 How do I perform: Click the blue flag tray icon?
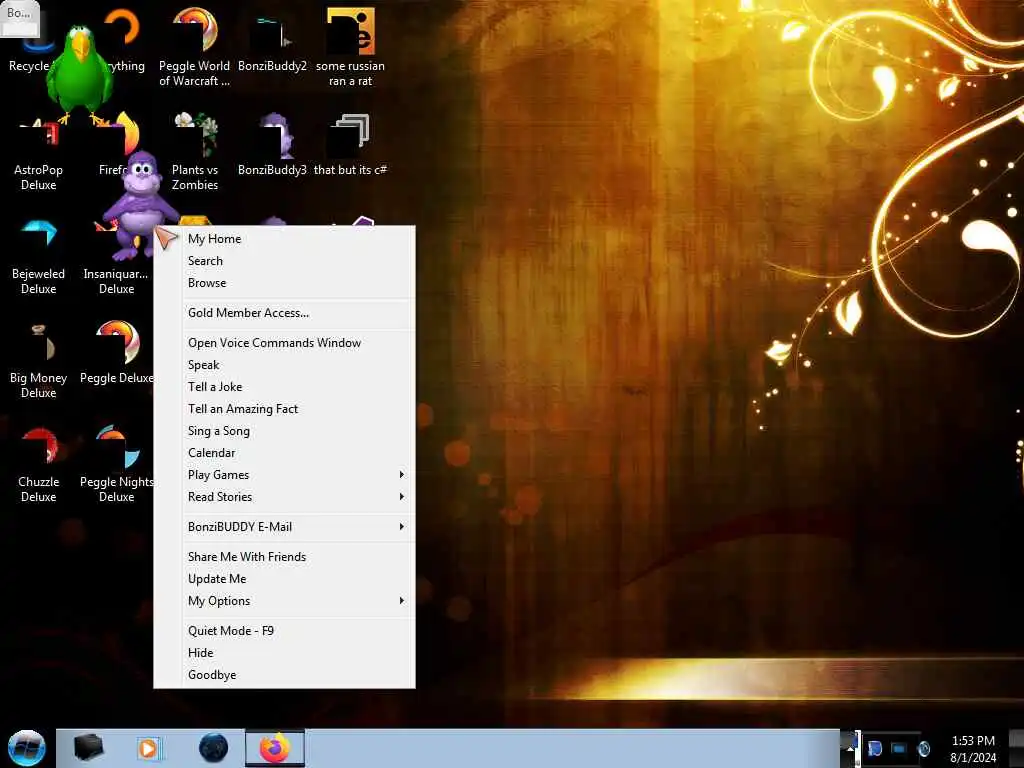click(875, 748)
